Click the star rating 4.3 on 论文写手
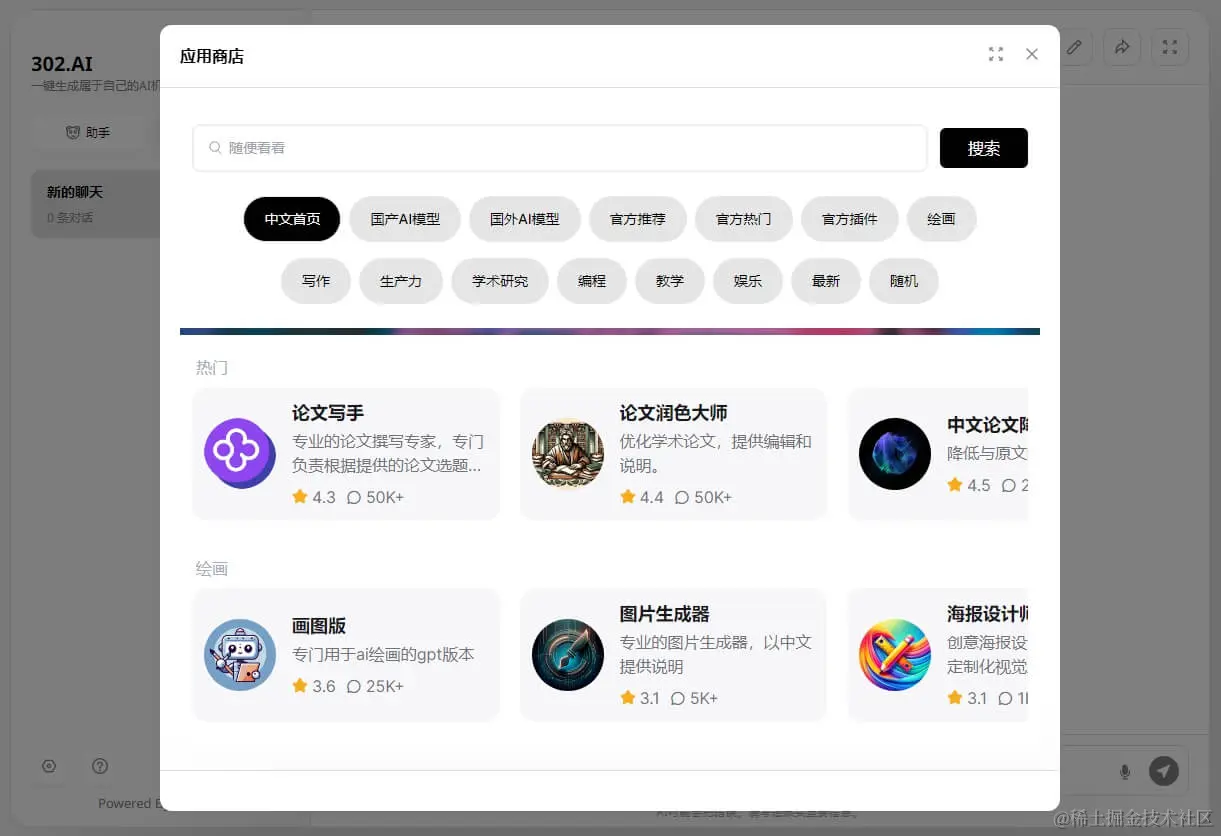 tap(314, 497)
